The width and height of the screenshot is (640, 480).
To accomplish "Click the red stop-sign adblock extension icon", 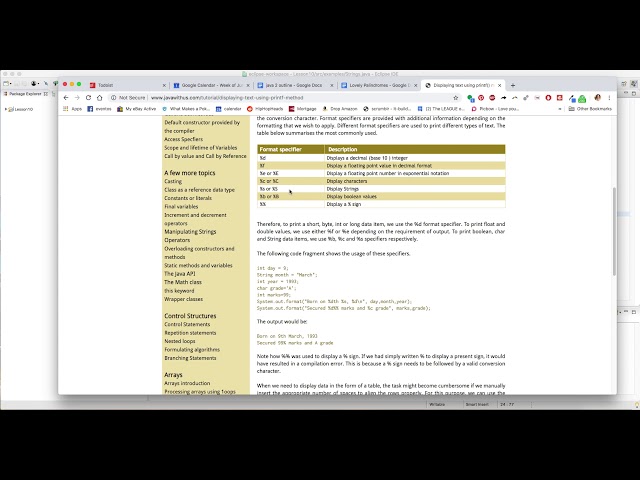I will (492, 98).
